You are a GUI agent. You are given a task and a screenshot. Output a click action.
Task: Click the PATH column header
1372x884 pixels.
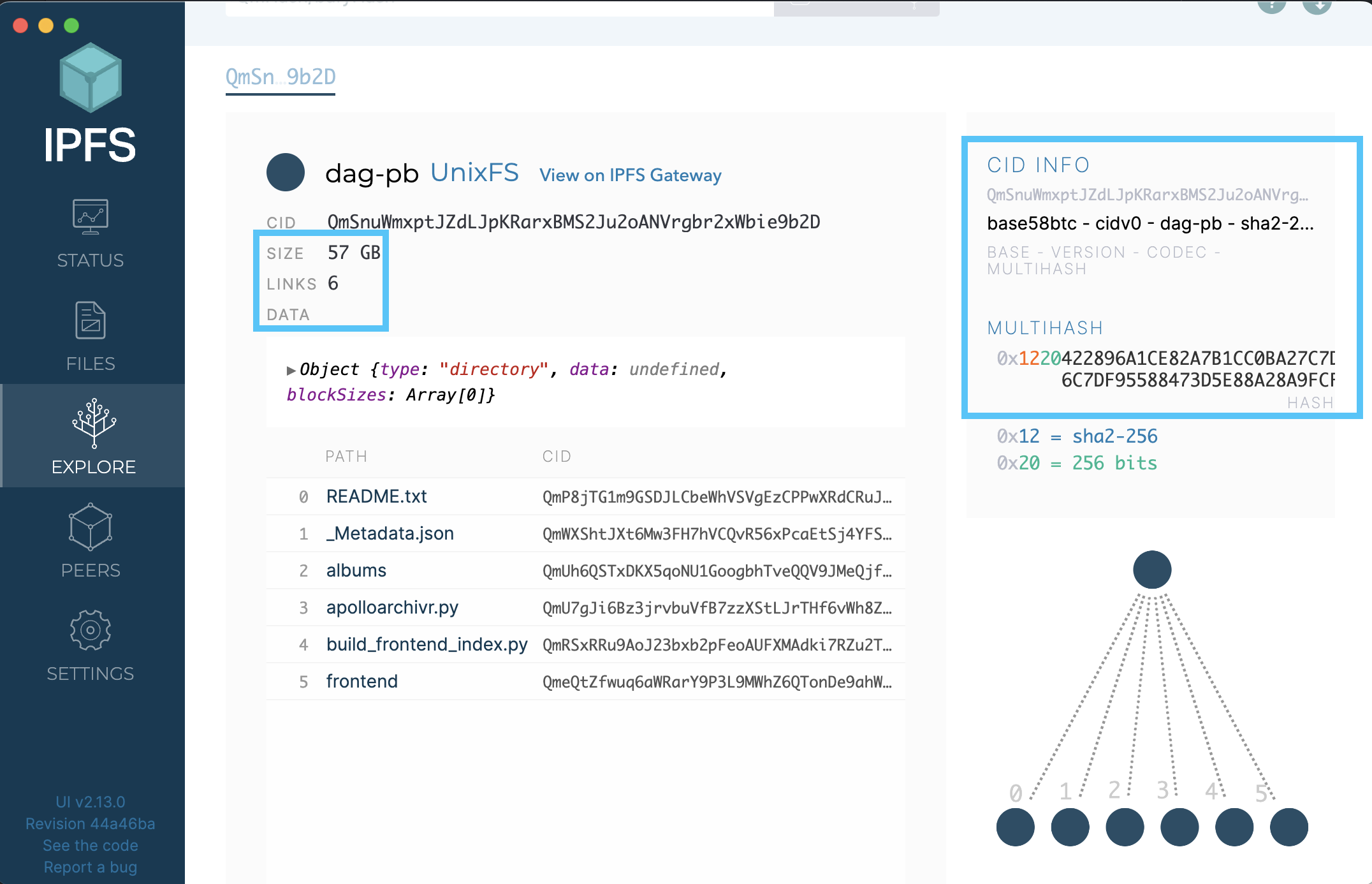346,456
